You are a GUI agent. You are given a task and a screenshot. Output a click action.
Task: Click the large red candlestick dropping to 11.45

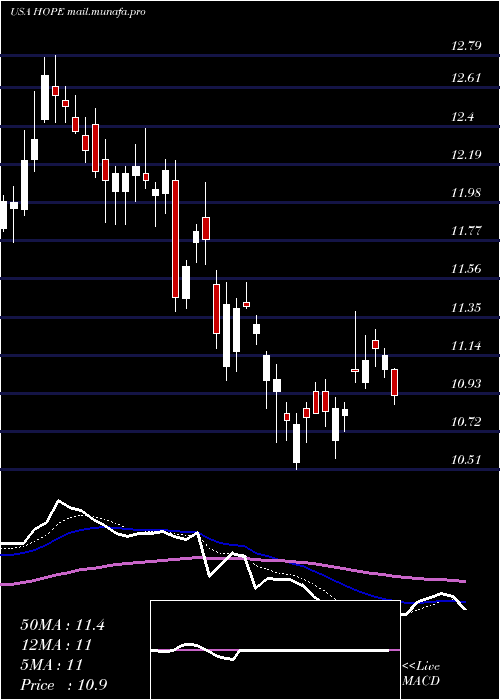pos(176,239)
